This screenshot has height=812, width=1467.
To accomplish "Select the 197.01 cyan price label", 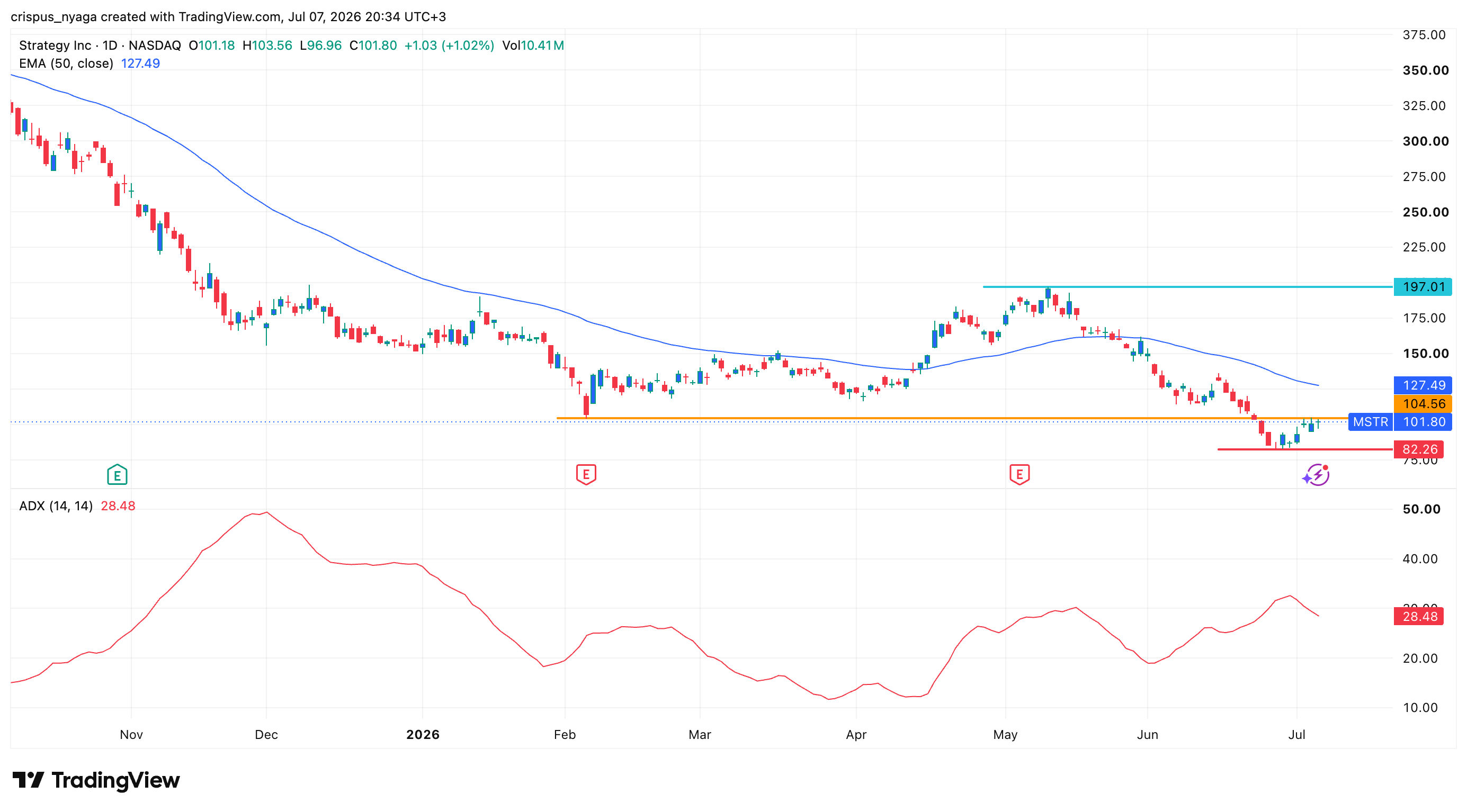I will pyautogui.click(x=1423, y=287).
